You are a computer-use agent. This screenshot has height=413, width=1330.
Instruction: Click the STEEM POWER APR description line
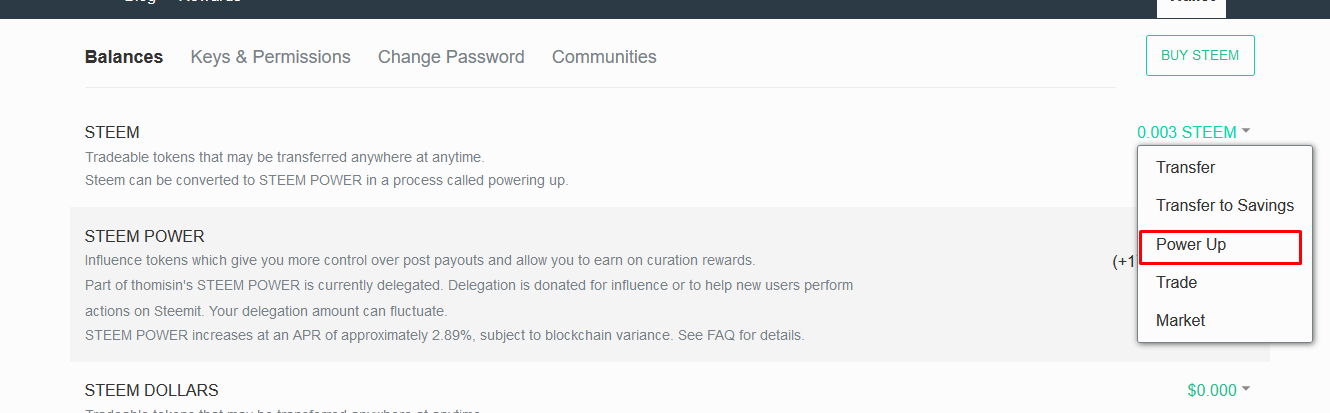click(444, 335)
